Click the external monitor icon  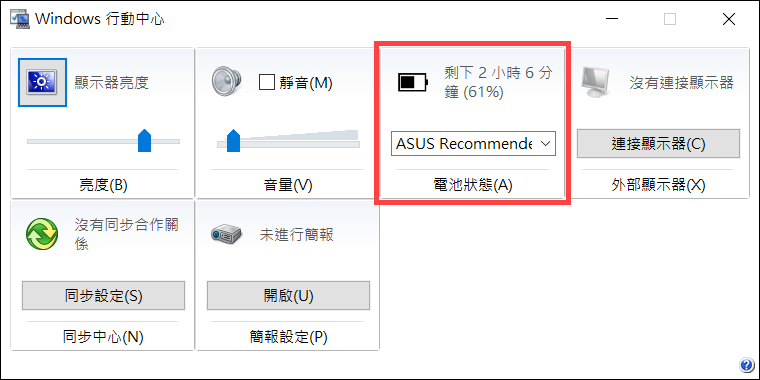[x=594, y=81]
